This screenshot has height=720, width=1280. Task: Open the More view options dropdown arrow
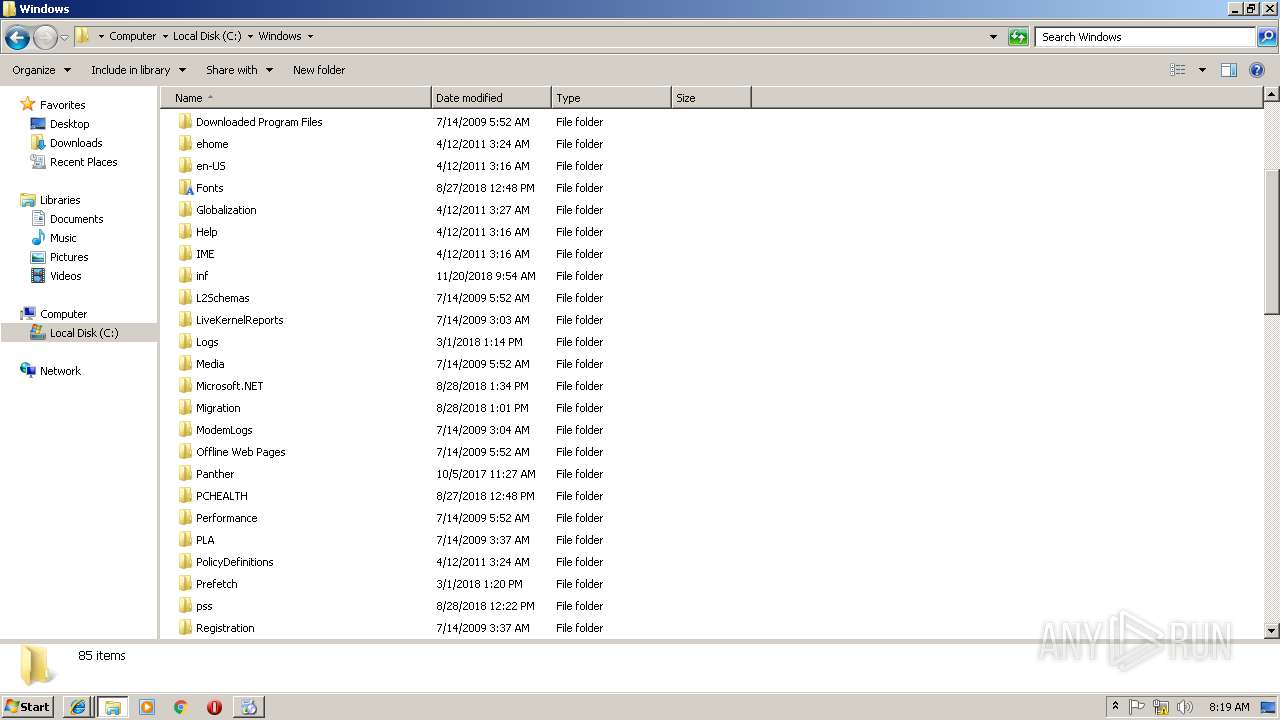coord(1202,70)
